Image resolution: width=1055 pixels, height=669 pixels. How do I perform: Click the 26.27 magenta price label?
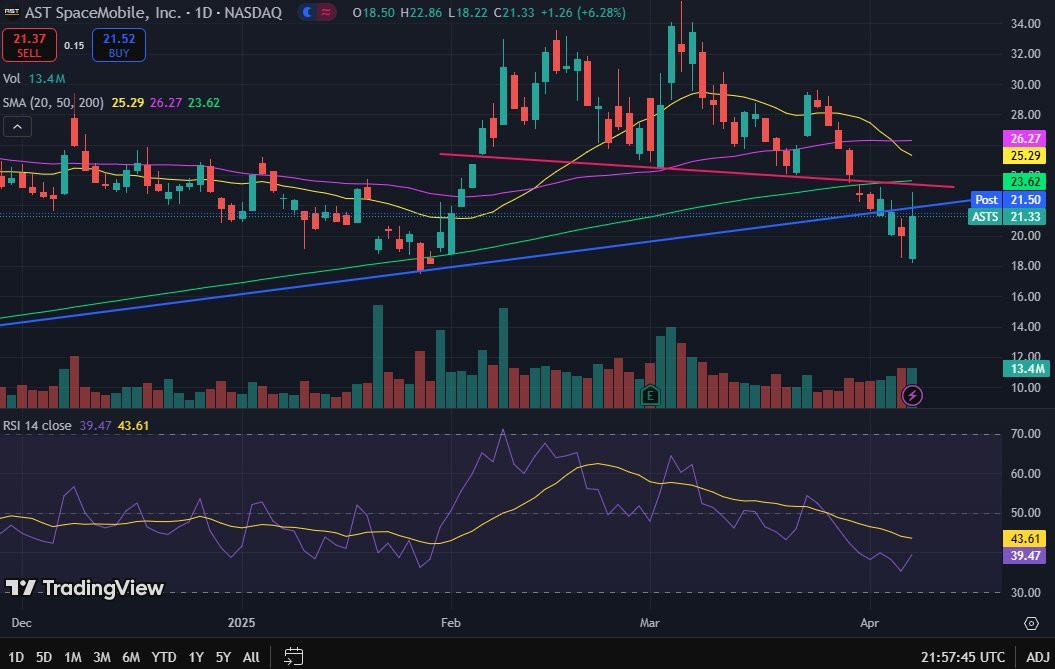pyautogui.click(x=1025, y=139)
